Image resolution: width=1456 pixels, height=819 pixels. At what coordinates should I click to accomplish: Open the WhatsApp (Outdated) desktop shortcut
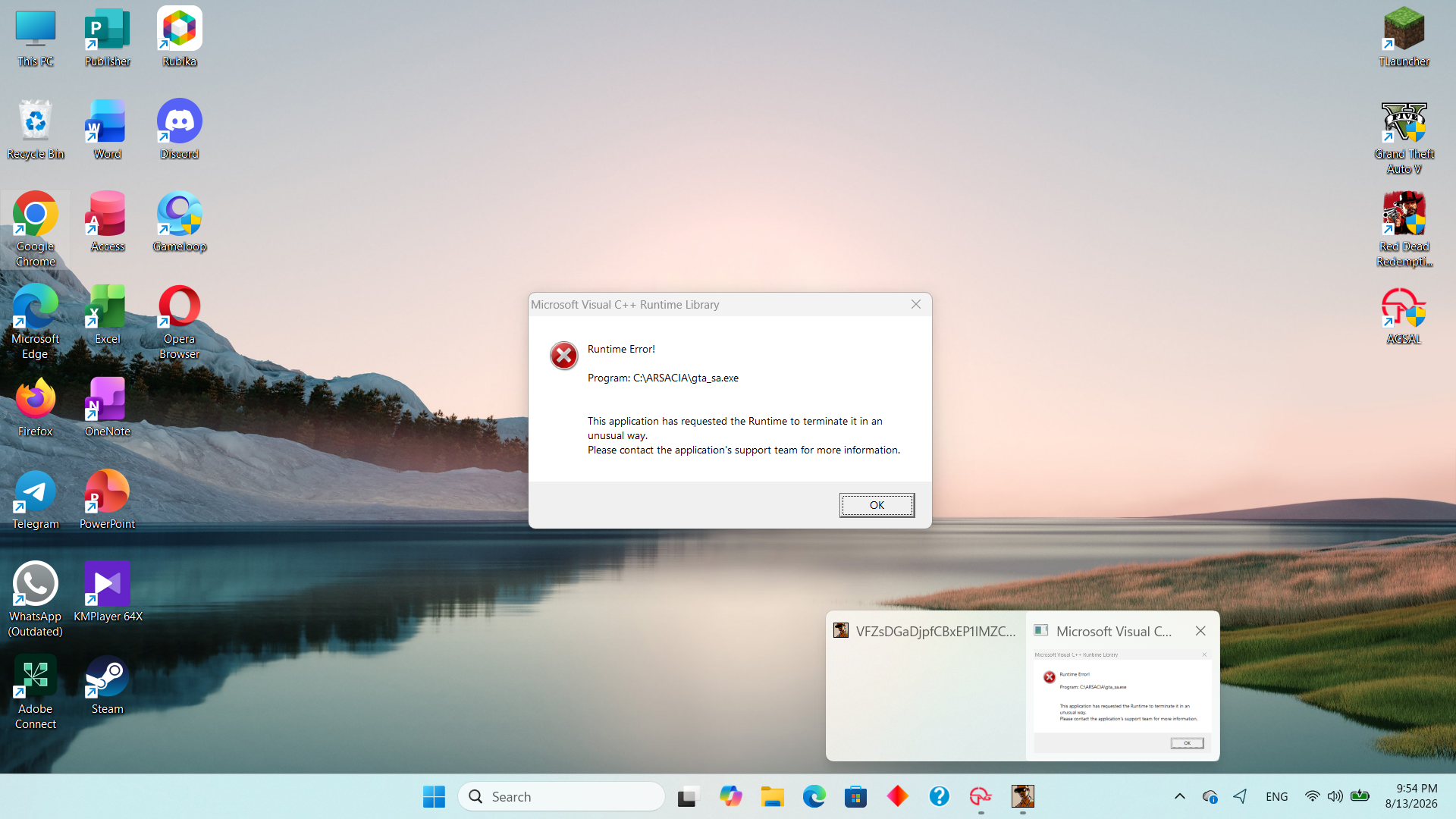(36, 599)
